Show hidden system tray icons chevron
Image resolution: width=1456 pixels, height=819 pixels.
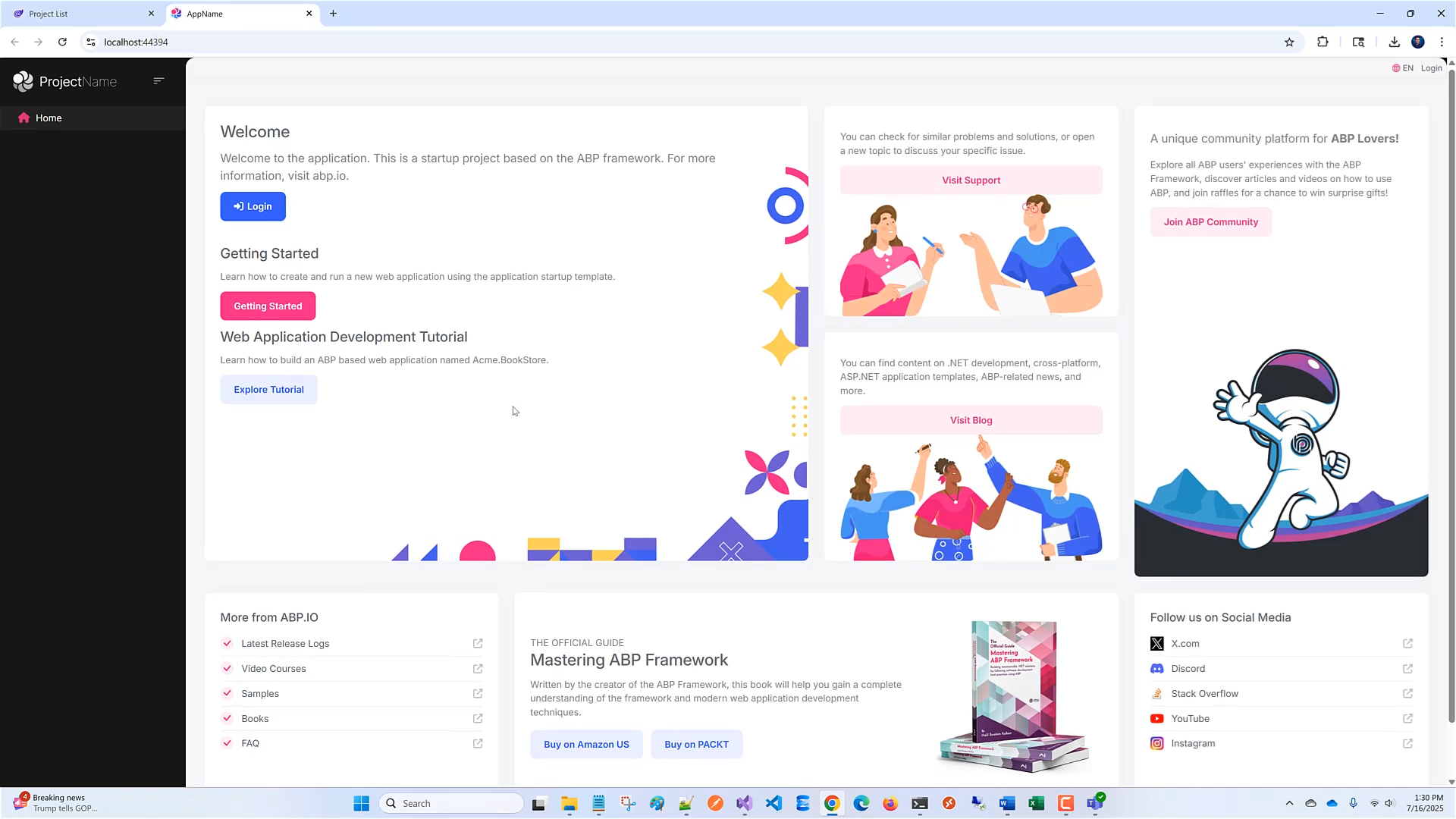[x=1289, y=803]
